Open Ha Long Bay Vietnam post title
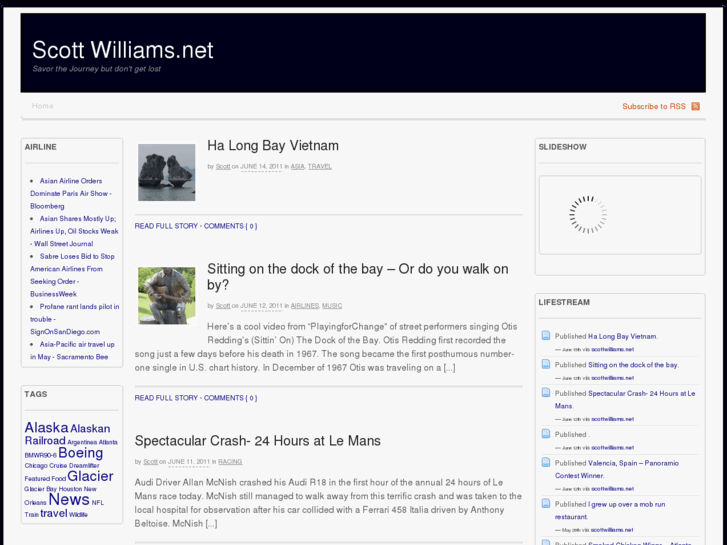Image resolution: width=727 pixels, height=545 pixels. pos(273,146)
